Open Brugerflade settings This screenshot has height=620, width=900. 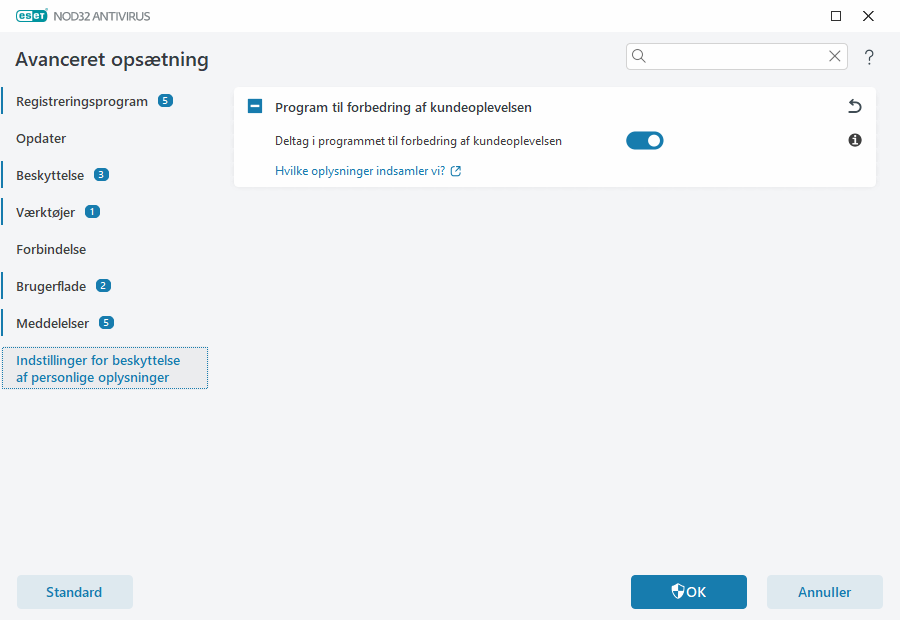pyautogui.click(x=52, y=285)
